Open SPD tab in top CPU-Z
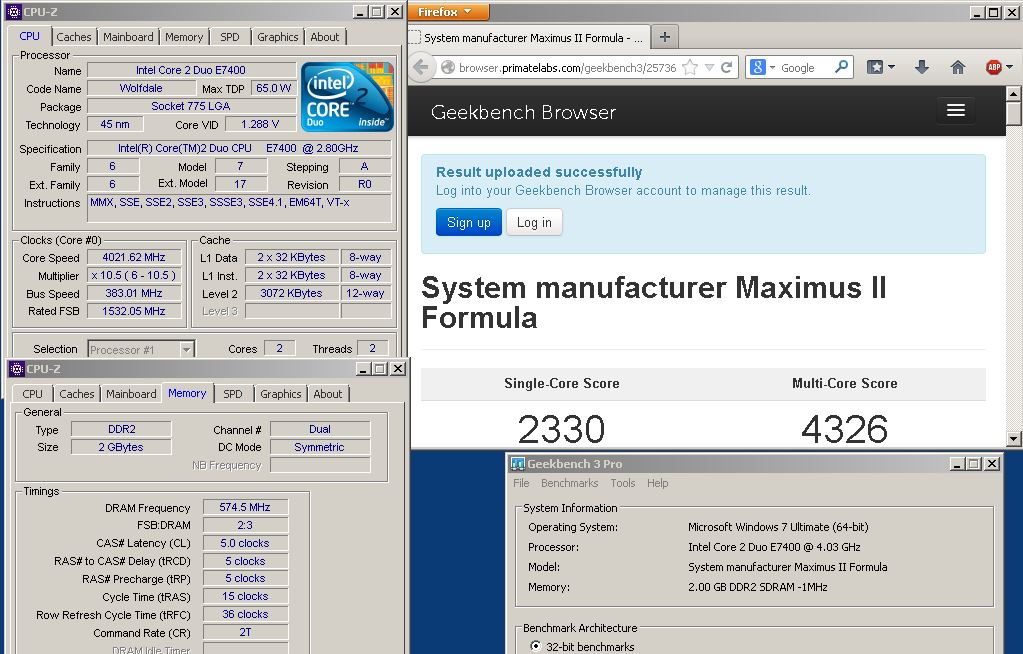This screenshot has width=1023, height=654. (230, 37)
